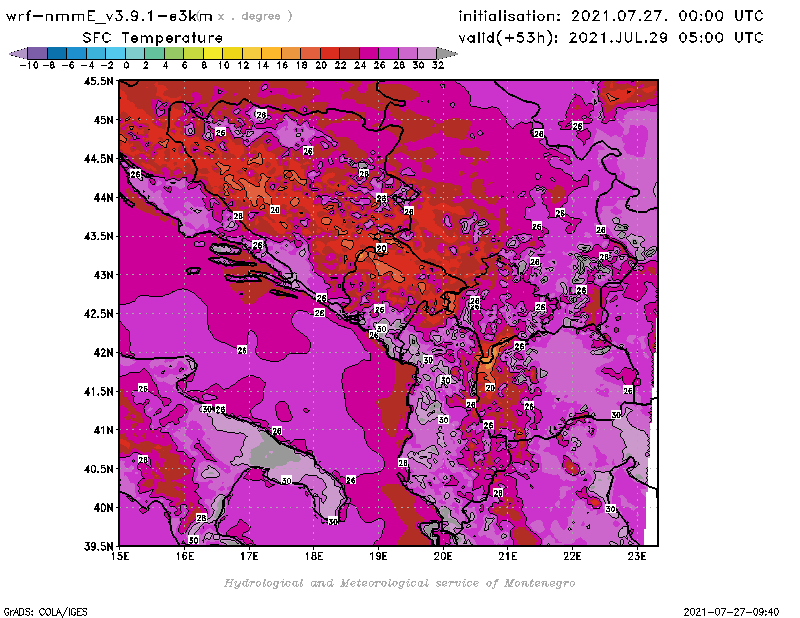Click the '16' colorbar scale label
The width and height of the screenshot is (800, 618).
[282, 66]
